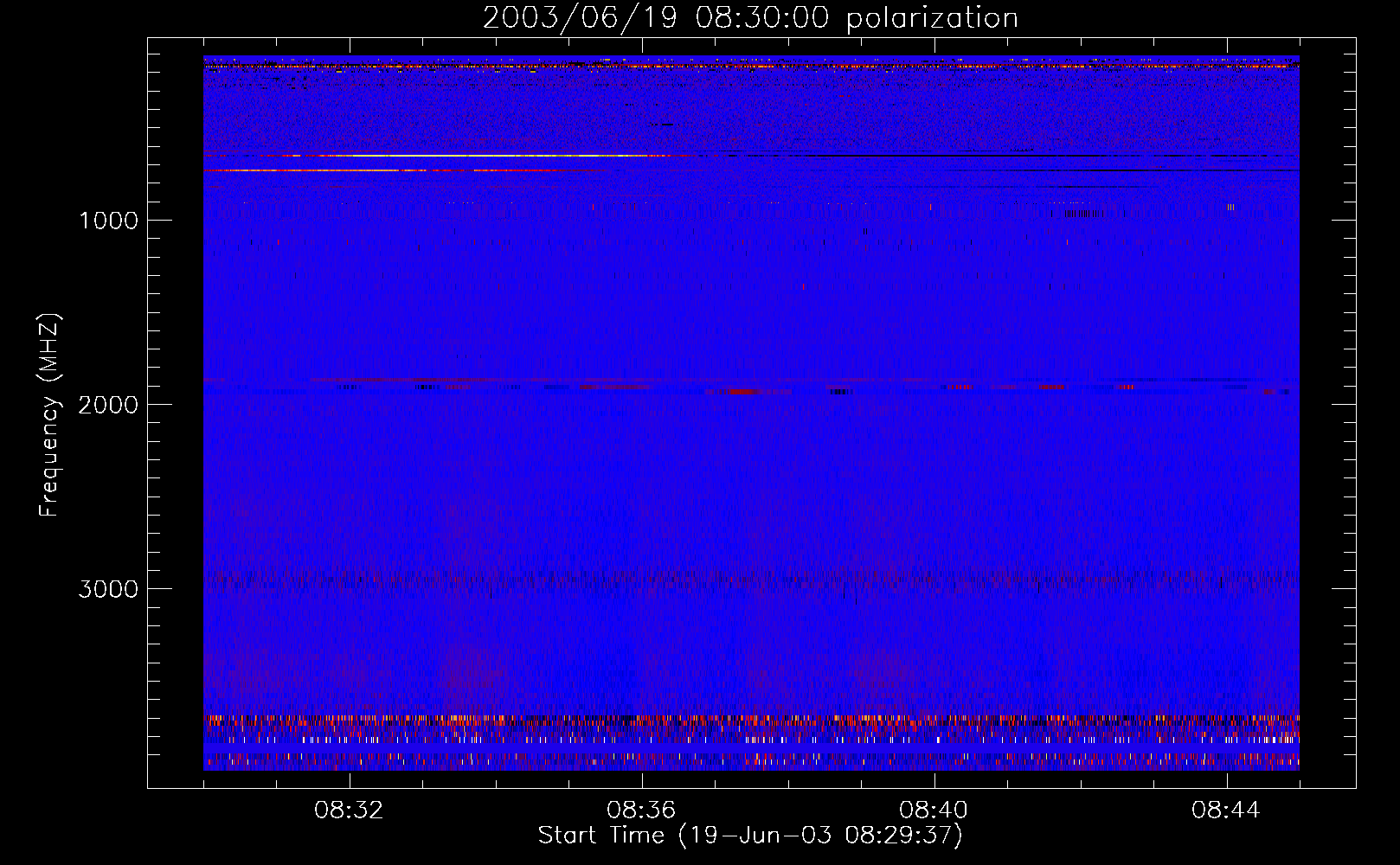Click the "Frequency (MHZ)" axis label

[x=50, y=414]
